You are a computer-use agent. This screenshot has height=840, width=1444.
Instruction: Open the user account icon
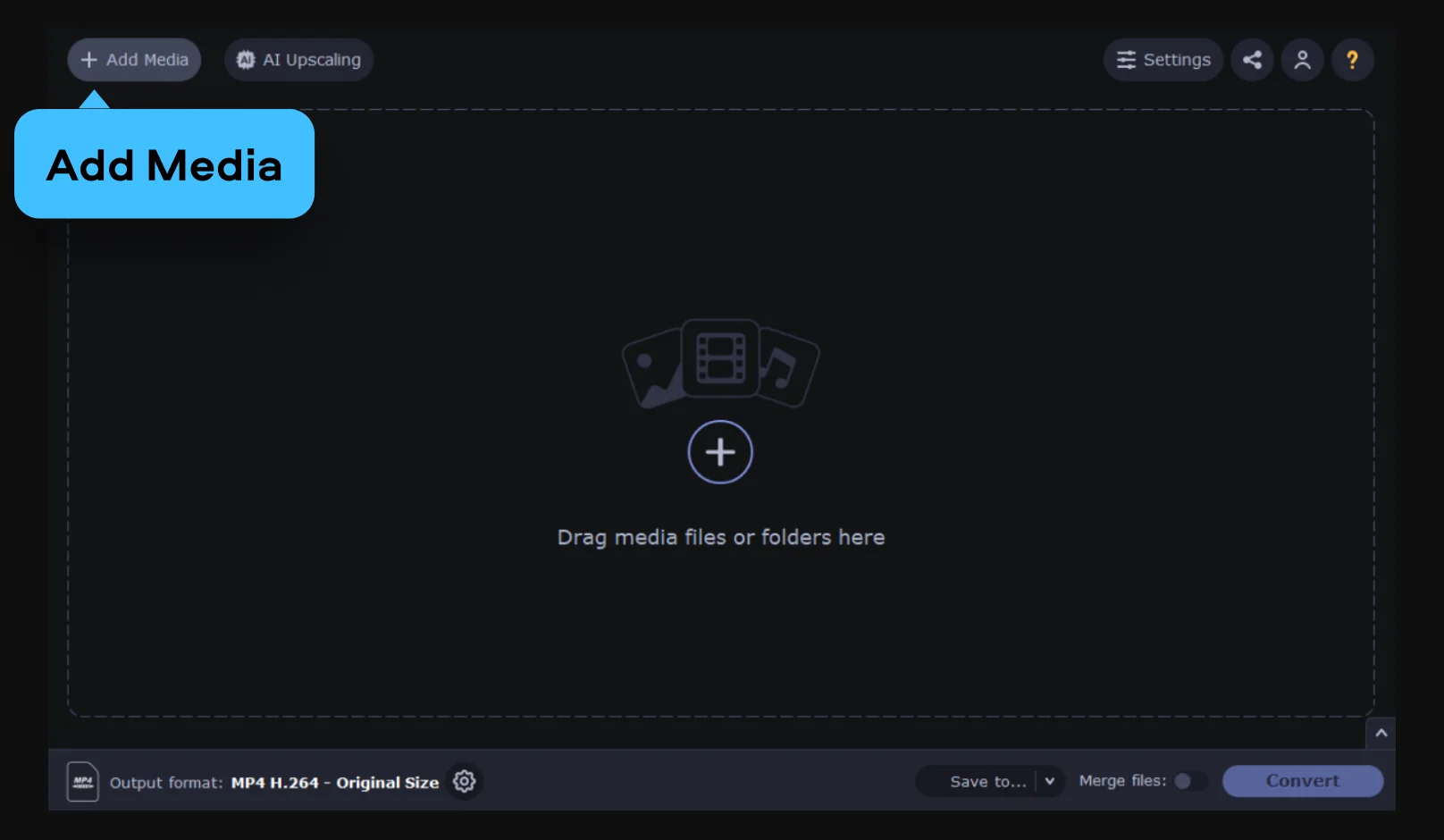(1303, 60)
